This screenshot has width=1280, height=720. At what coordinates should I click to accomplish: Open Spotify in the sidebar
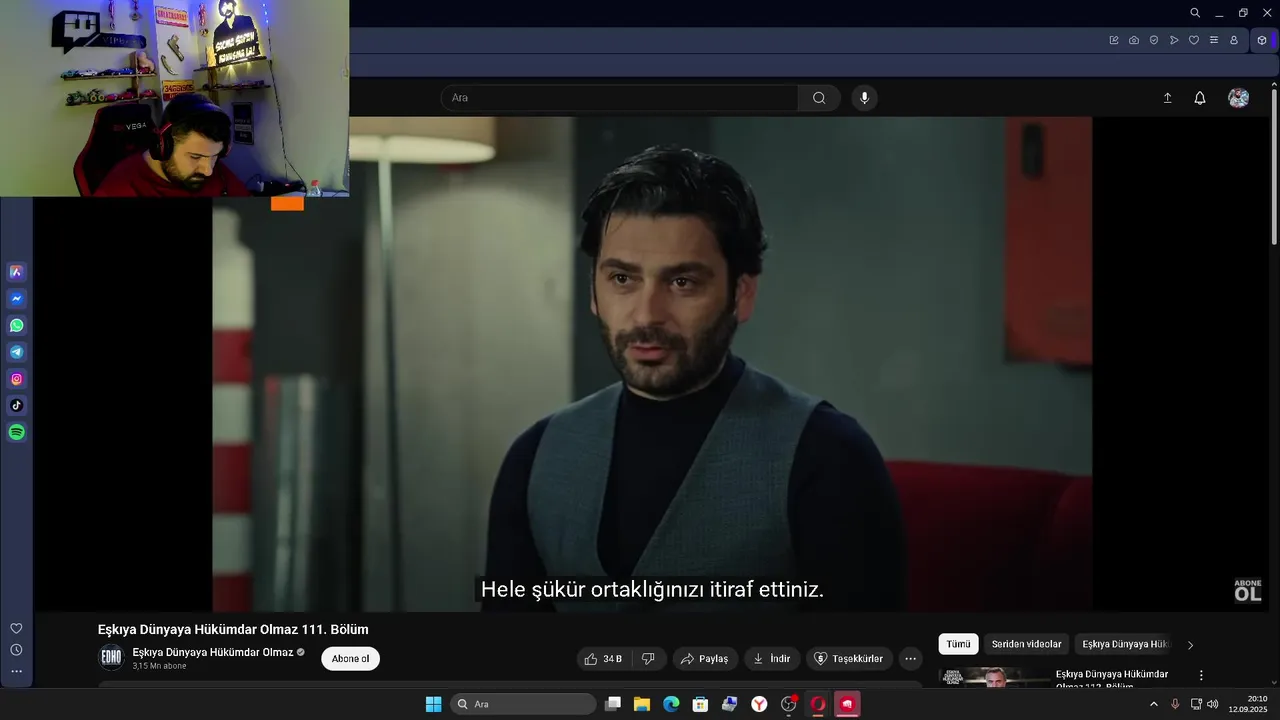(x=16, y=433)
